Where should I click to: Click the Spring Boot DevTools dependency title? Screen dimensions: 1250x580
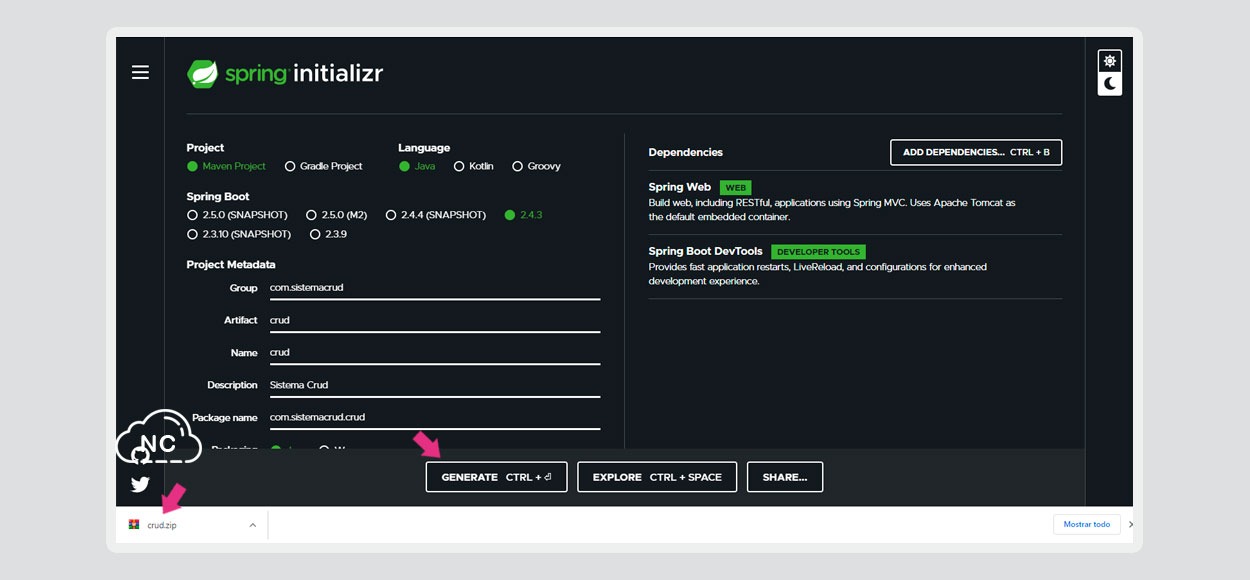point(705,251)
